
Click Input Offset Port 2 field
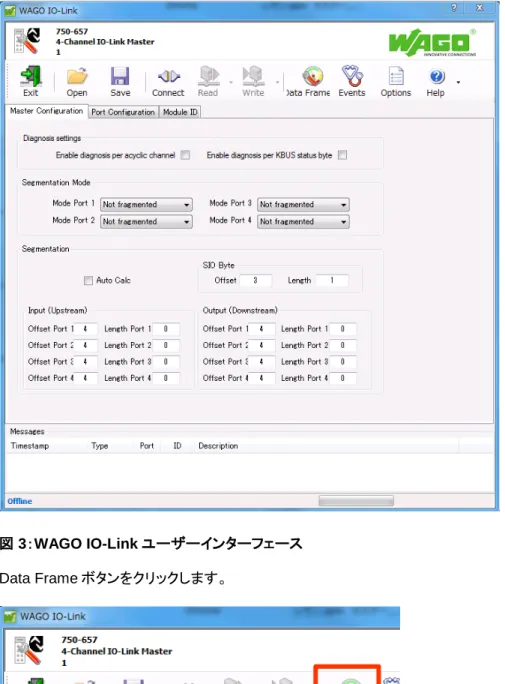tap(85, 345)
